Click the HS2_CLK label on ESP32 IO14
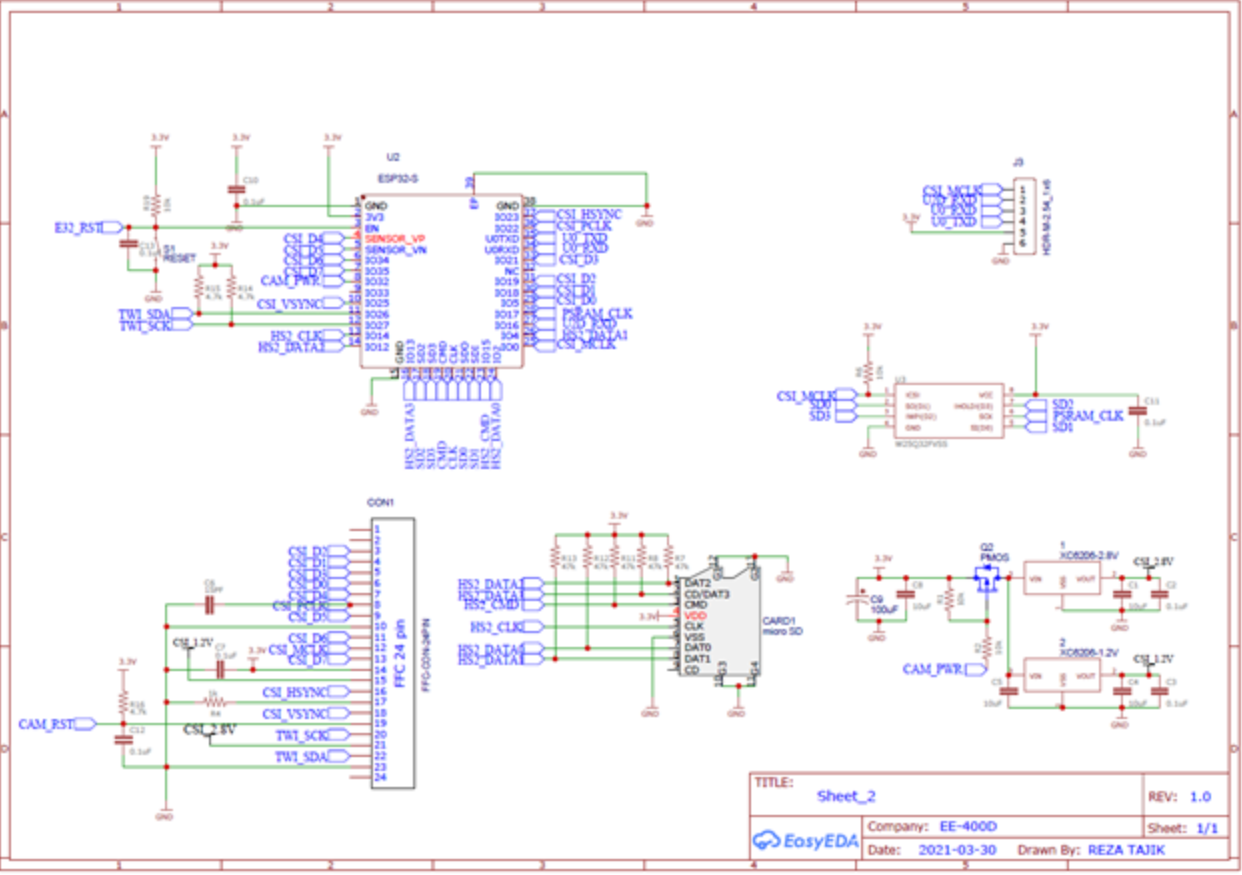Viewport: 1242px width, 875px height. pos(297,335)
